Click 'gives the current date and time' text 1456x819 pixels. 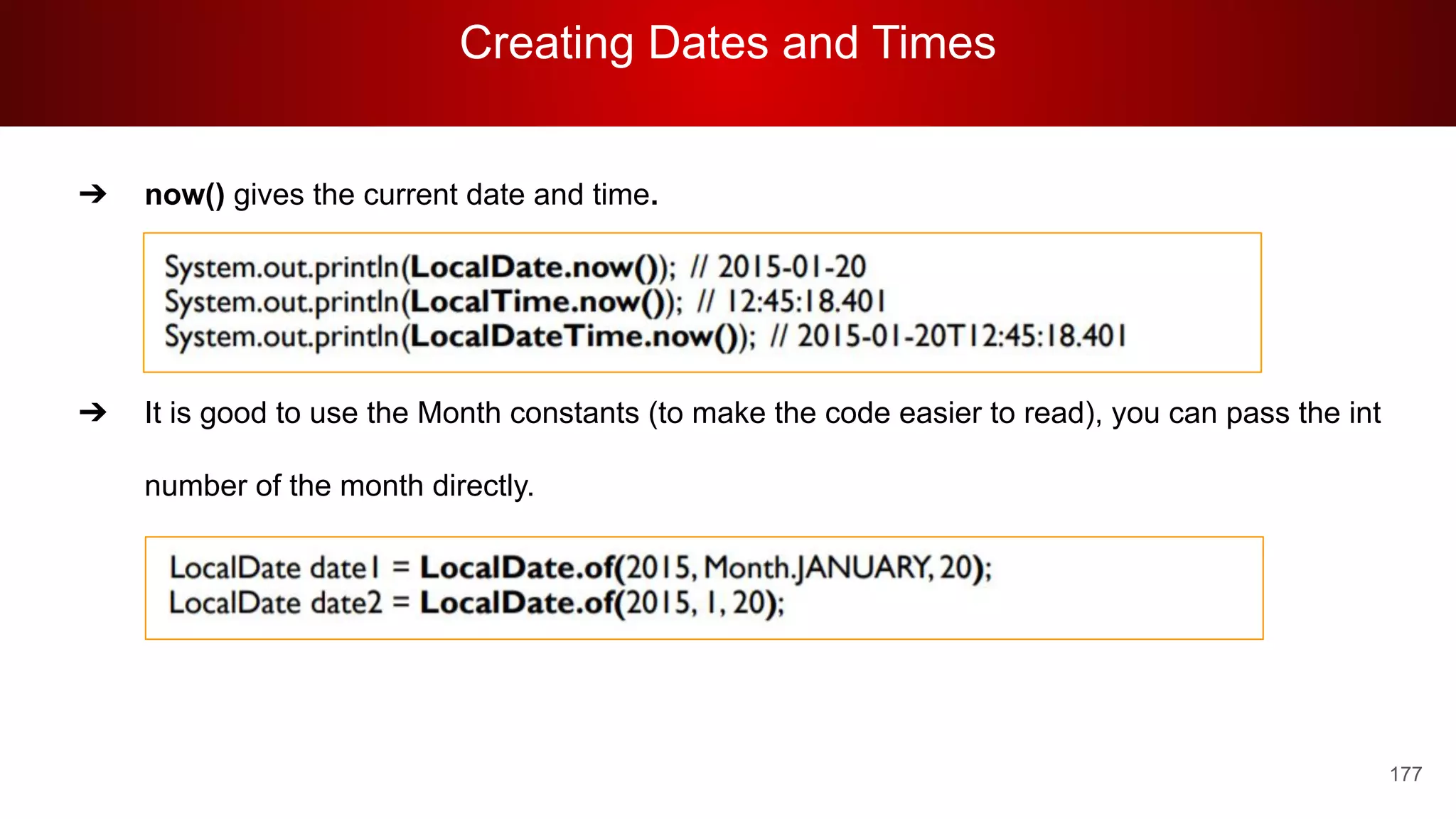445,195
